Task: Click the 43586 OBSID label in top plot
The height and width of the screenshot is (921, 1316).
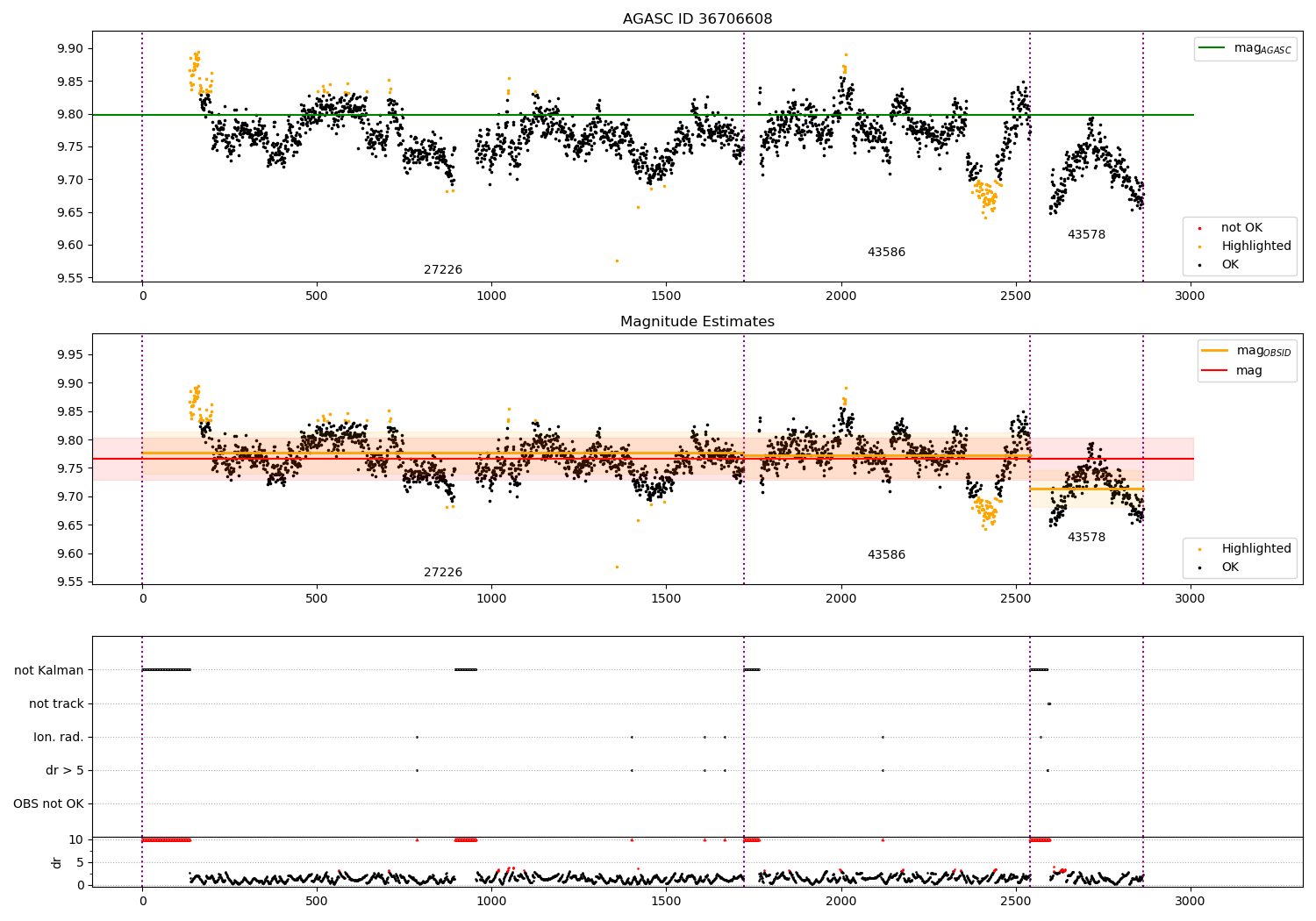Action: pos(886,253)
